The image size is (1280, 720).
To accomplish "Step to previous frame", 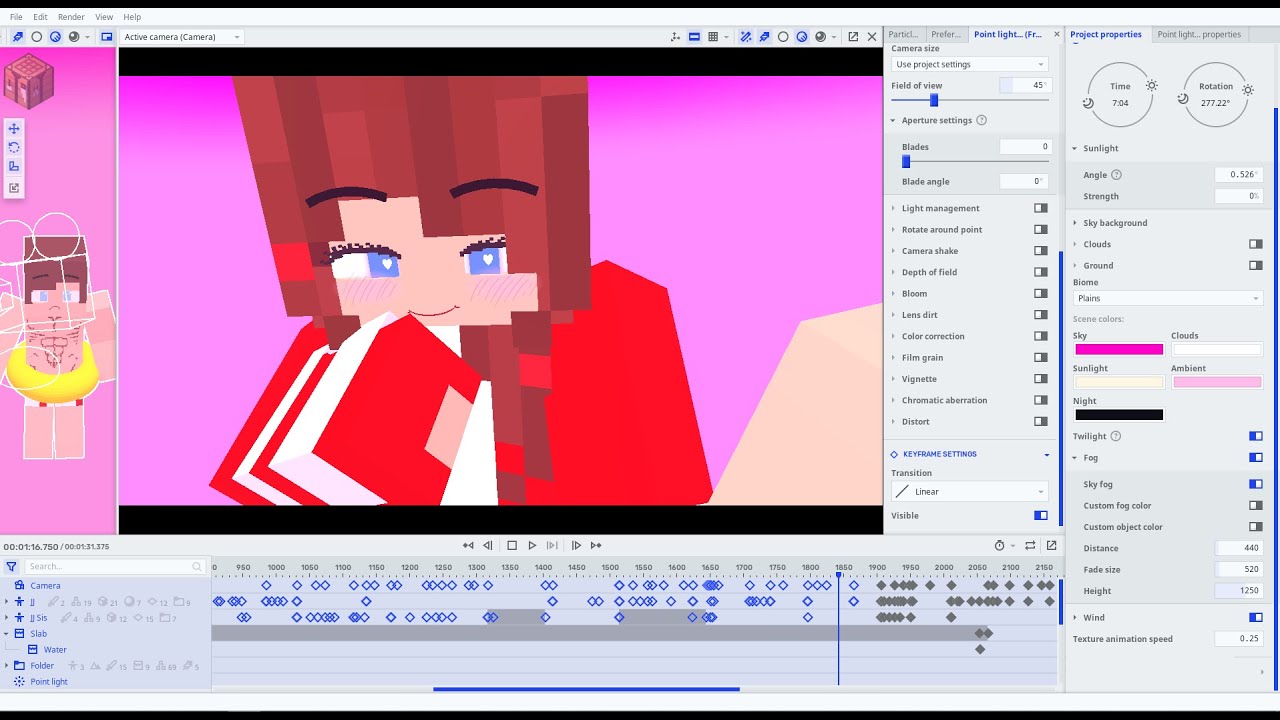I will click(488, 545).
